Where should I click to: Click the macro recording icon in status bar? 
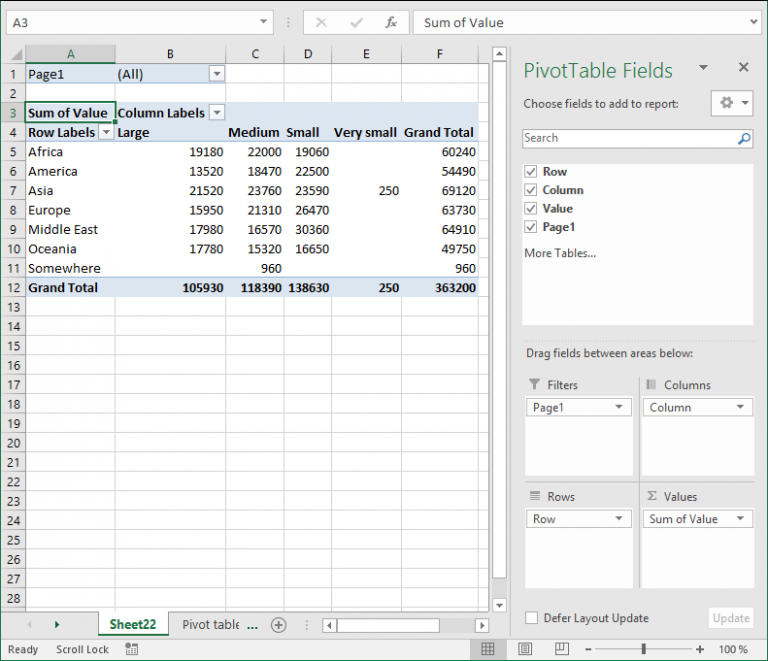(x=131, y=649)
